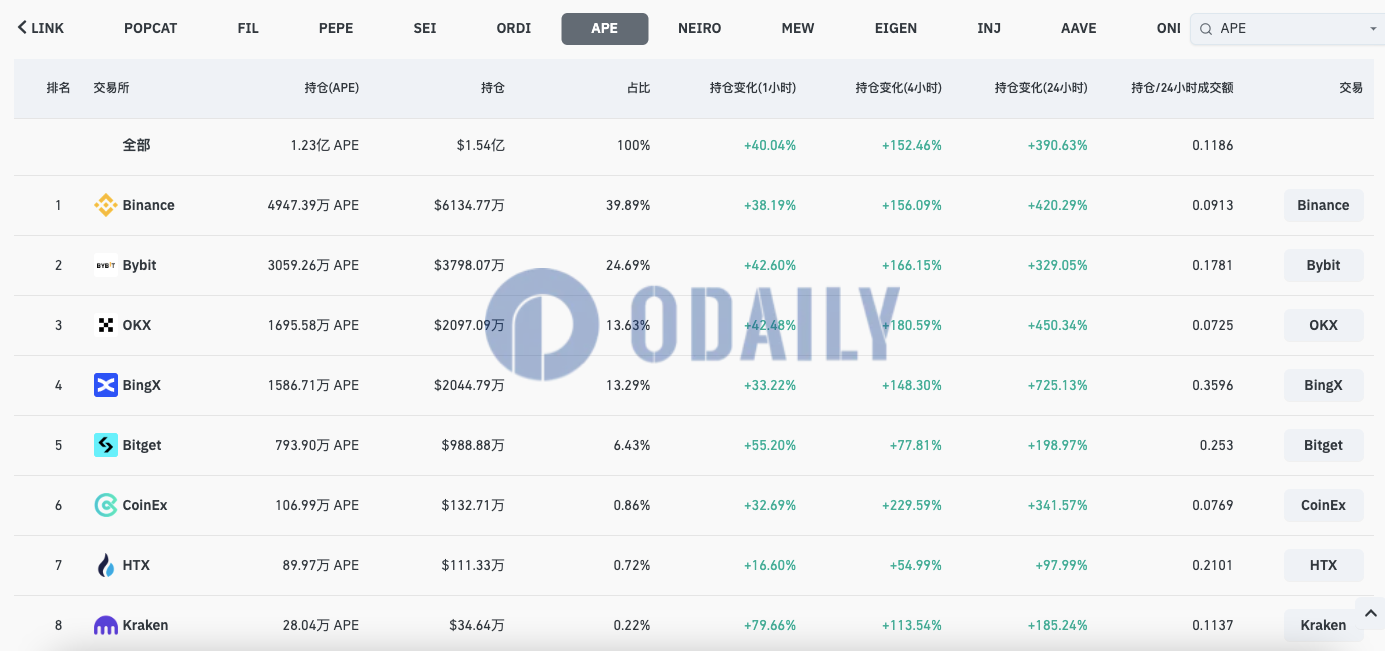
Task: Click CoinEx's +229.59% 4-hour change
Action: [911, 505]
